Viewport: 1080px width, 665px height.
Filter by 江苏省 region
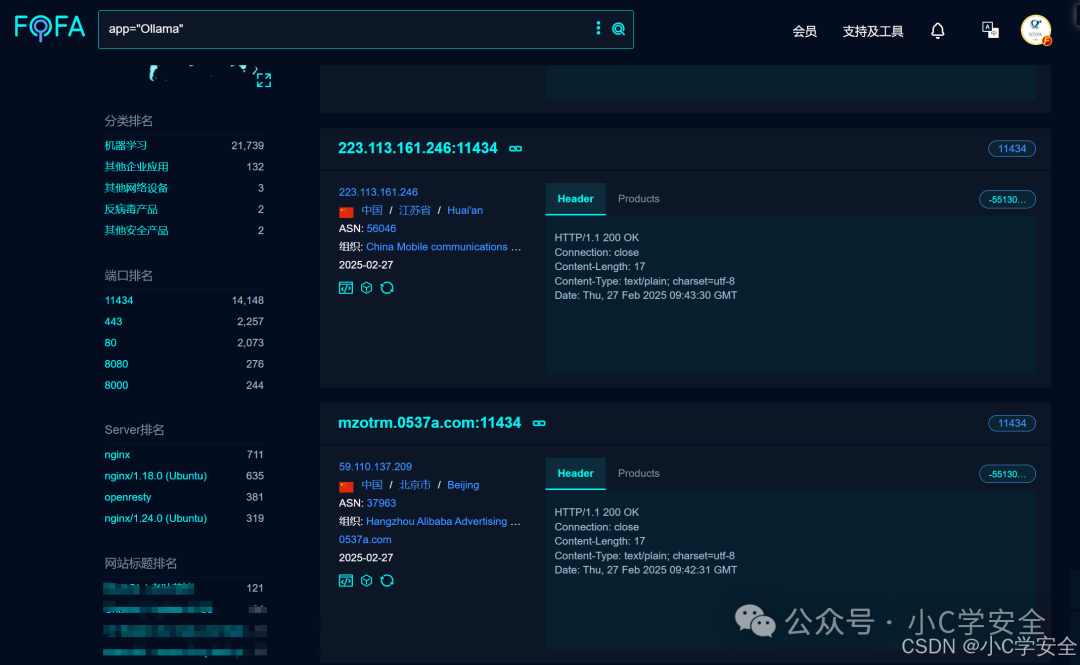tap(415, 210)
